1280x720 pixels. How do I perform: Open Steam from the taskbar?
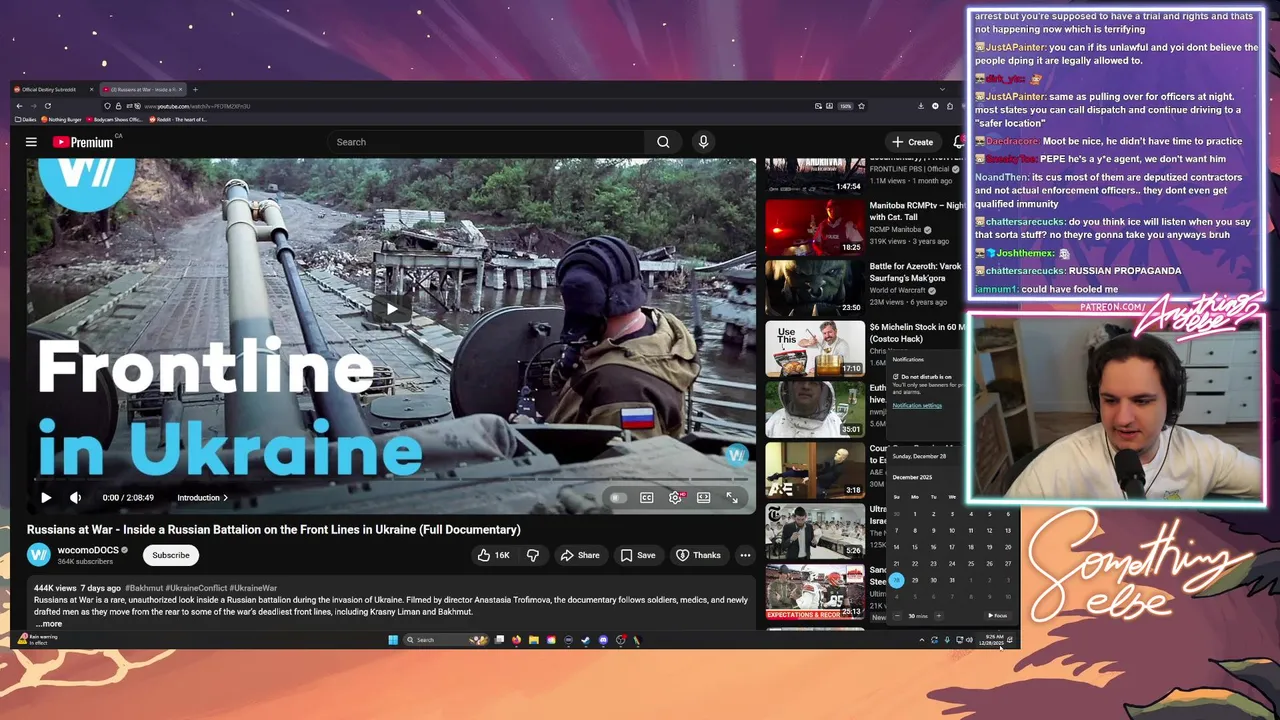[x=585, y=640]
